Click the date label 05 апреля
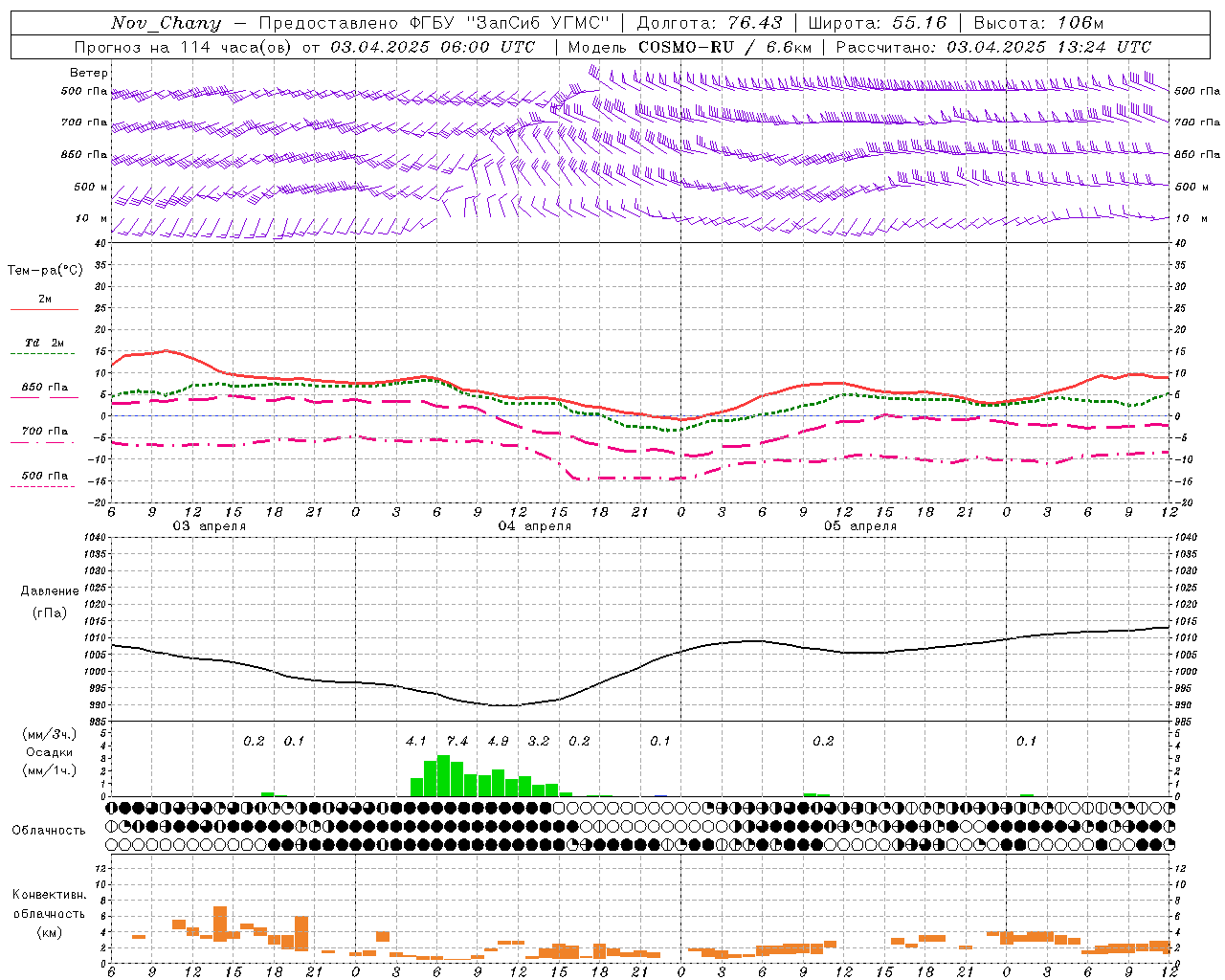 point(859,525)
